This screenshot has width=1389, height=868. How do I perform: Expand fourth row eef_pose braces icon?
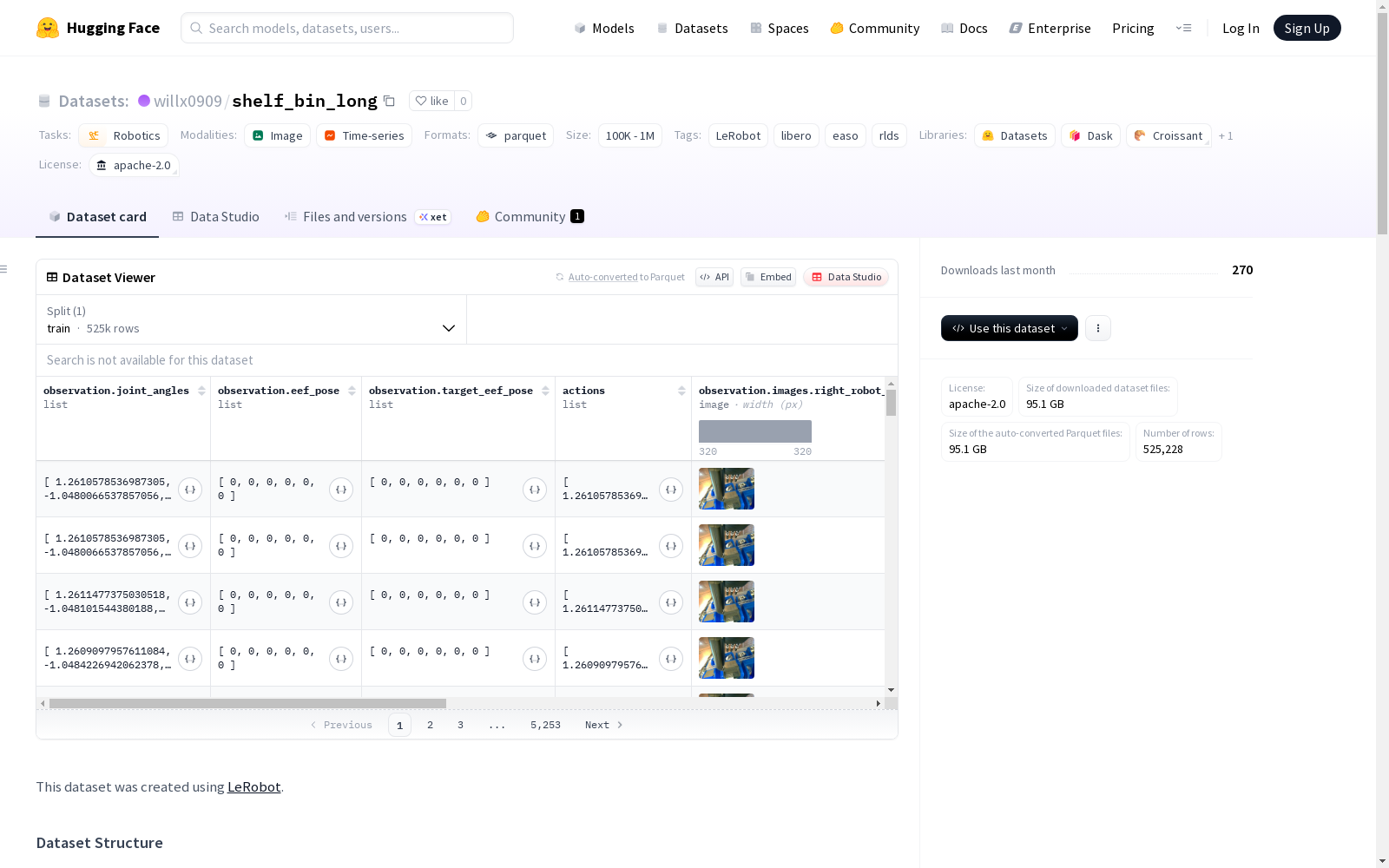click(x=341, y=659)
